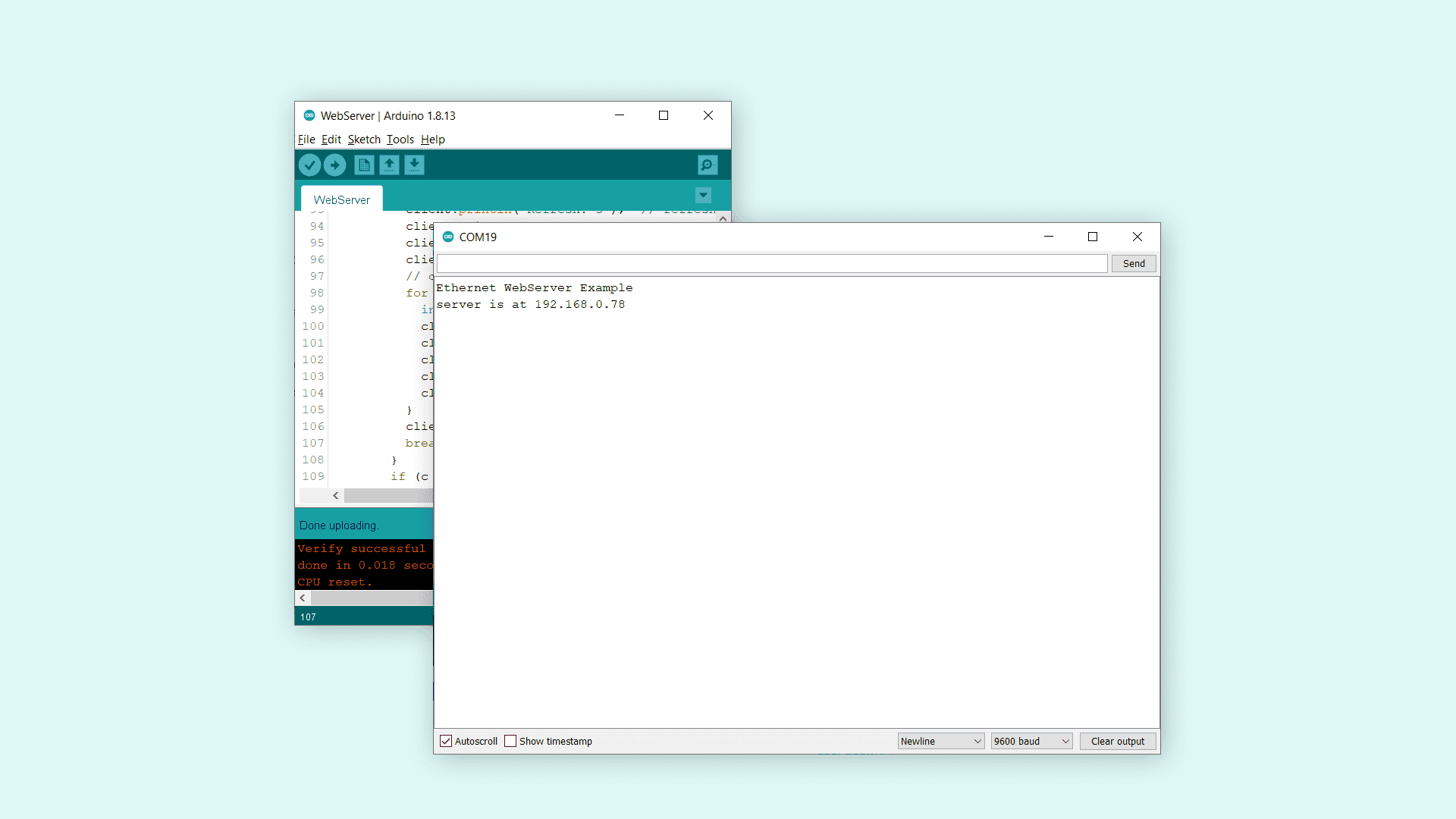This screenshot has width=1456, height=819.
Task: Click the serial message input field
Action: click(x=771, y=263)
